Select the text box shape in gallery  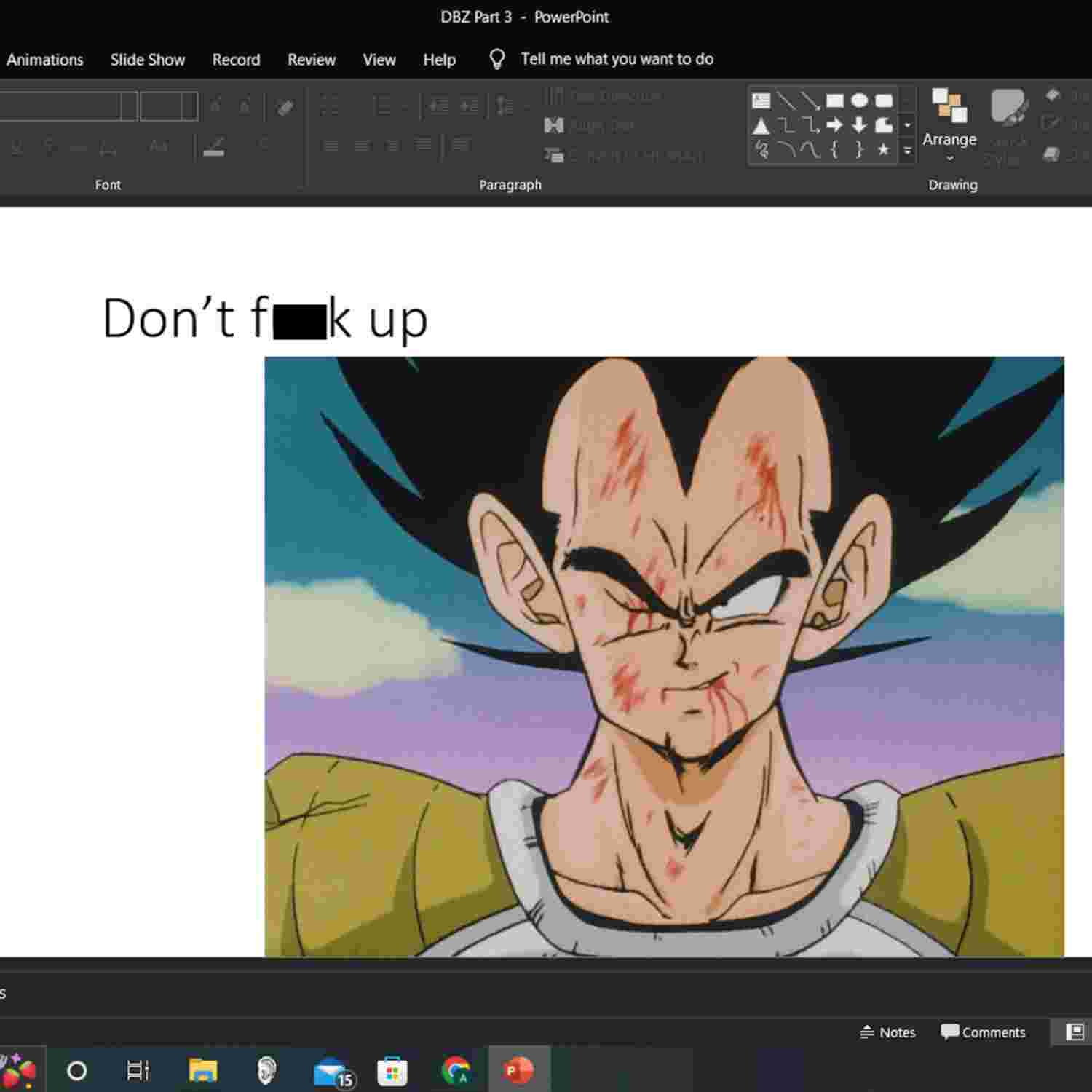pyautogui.click(x=761, y=100)
